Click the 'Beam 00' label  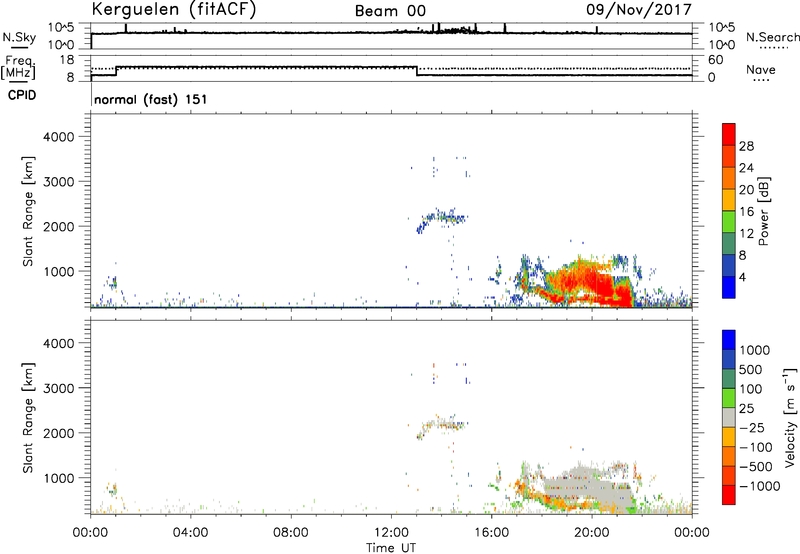pos(390,11)
